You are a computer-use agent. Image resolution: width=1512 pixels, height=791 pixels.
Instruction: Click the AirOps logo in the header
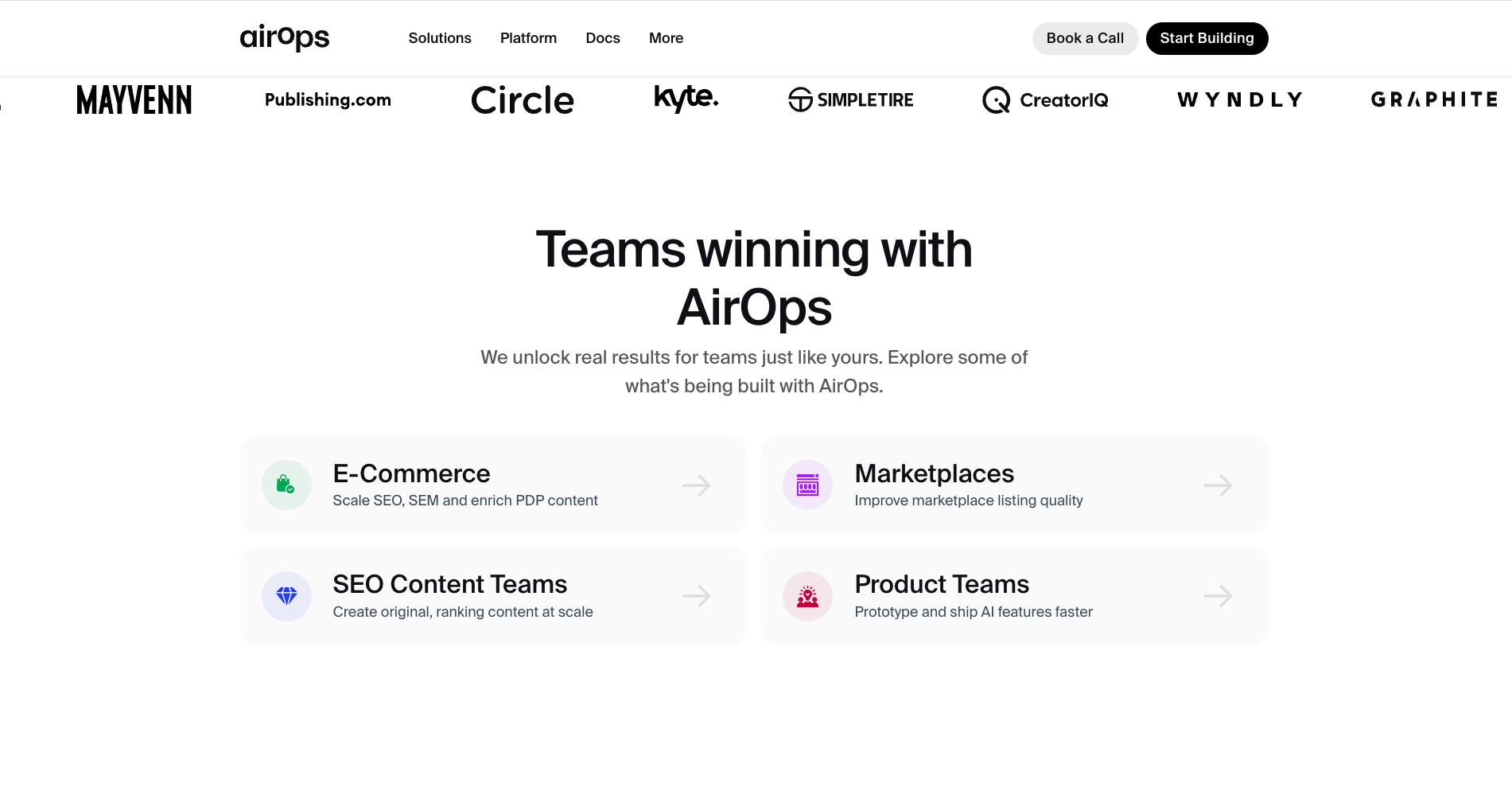284,37
